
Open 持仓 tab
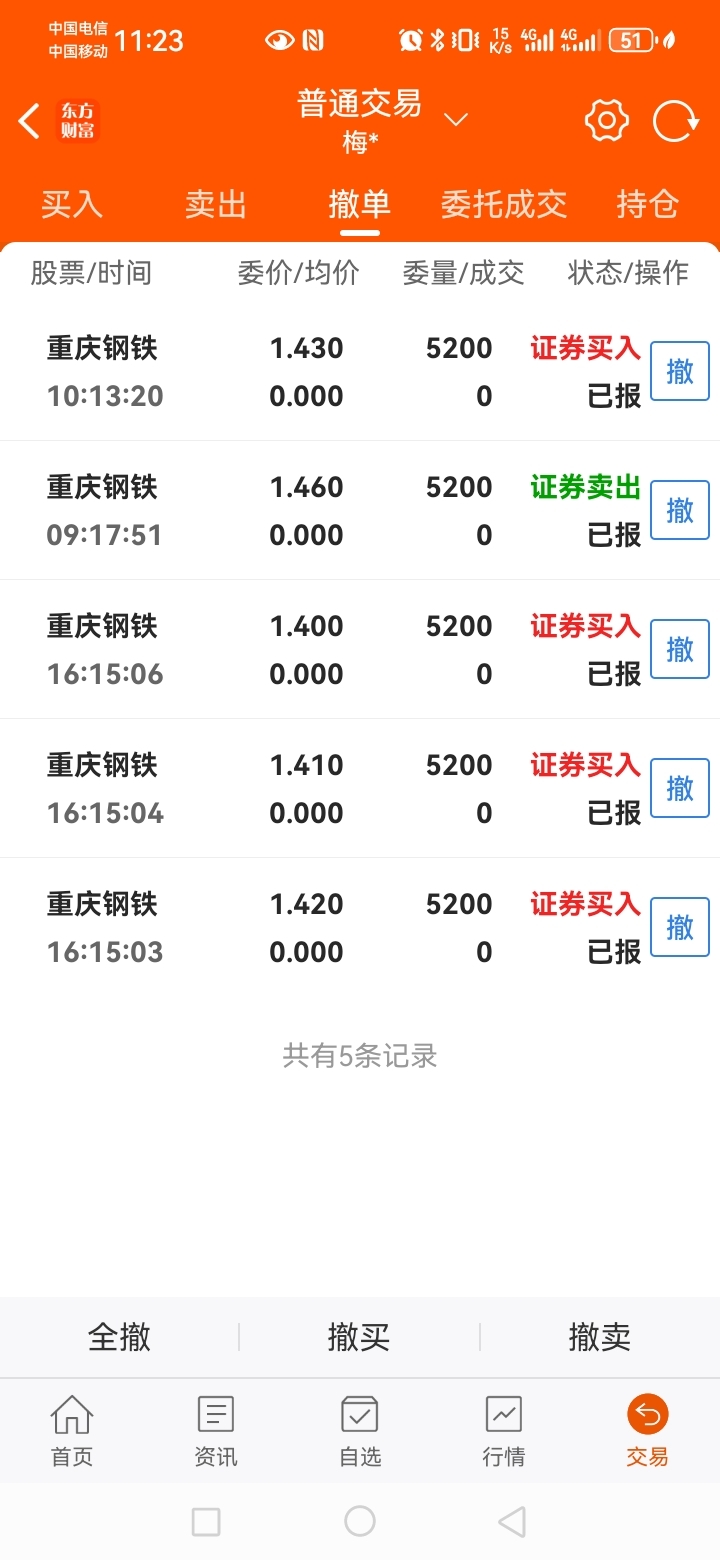(x=648, y=204)
